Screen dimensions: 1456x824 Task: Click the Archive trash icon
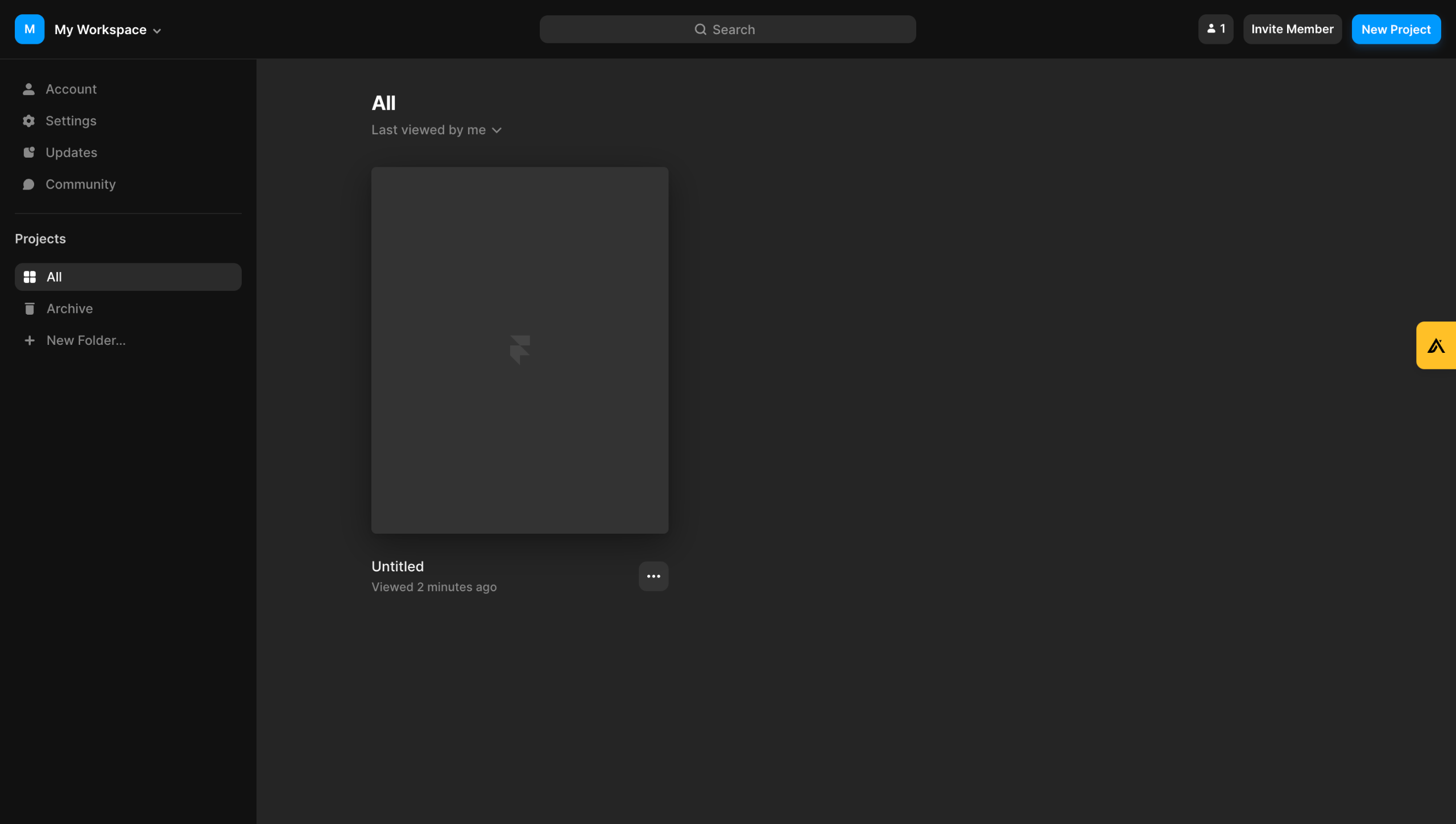click(x=30, y=308)
